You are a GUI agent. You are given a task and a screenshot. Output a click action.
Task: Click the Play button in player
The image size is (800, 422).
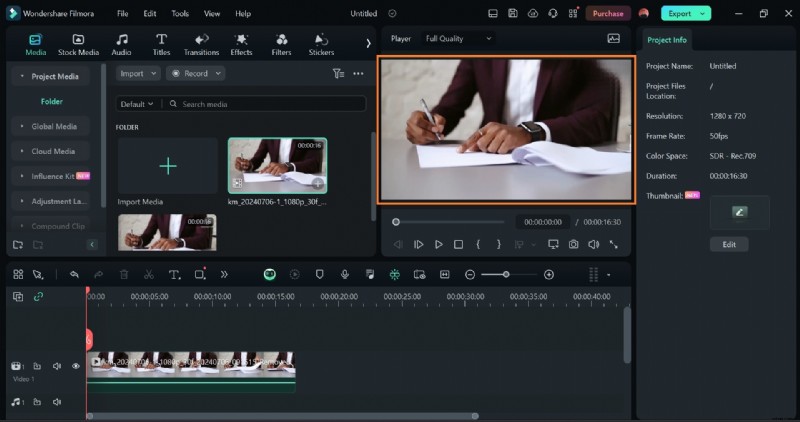(438, 244)
